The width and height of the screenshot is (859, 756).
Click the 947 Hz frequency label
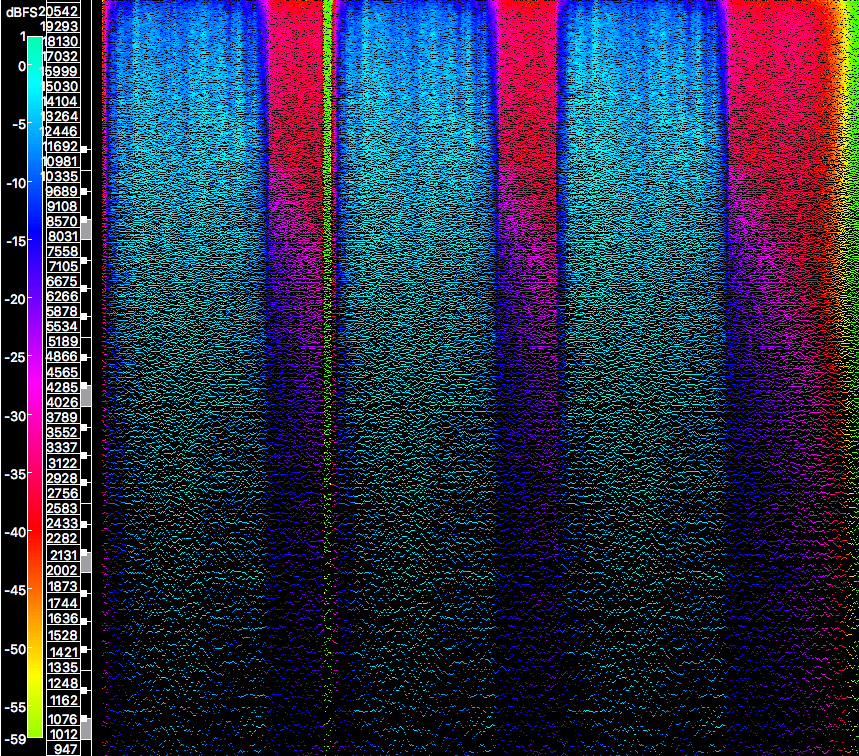click(x=65, y=749)
